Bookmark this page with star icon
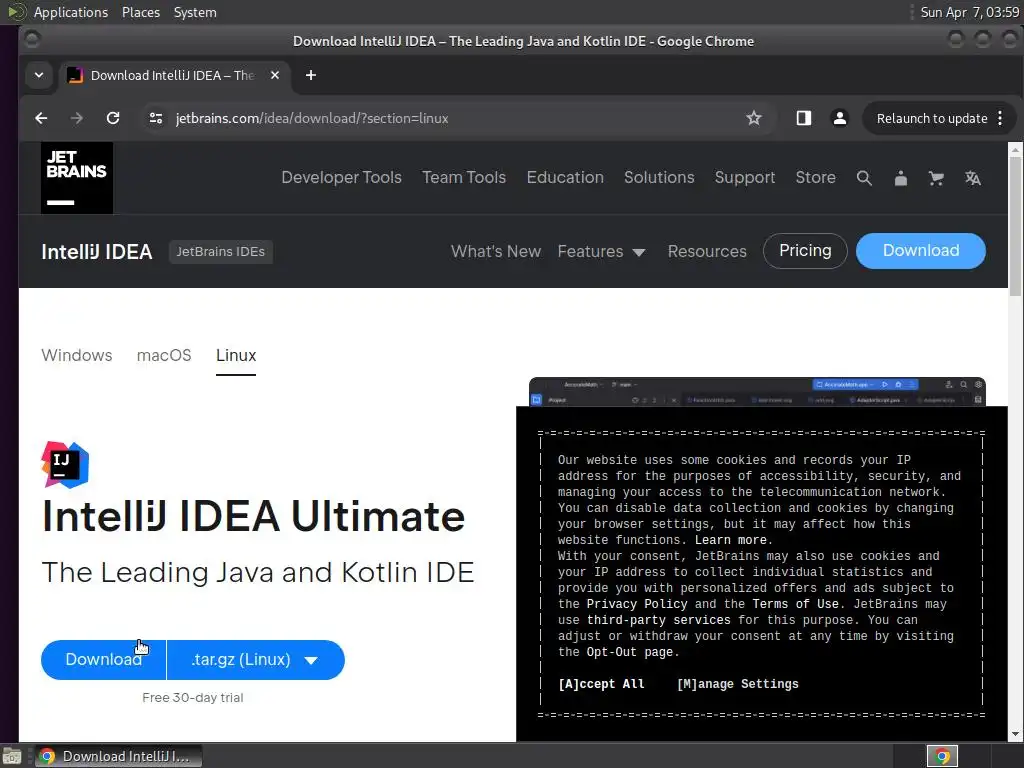This screenshot has width=1024, height=768. pyautogui.click(x=754, y=118)
